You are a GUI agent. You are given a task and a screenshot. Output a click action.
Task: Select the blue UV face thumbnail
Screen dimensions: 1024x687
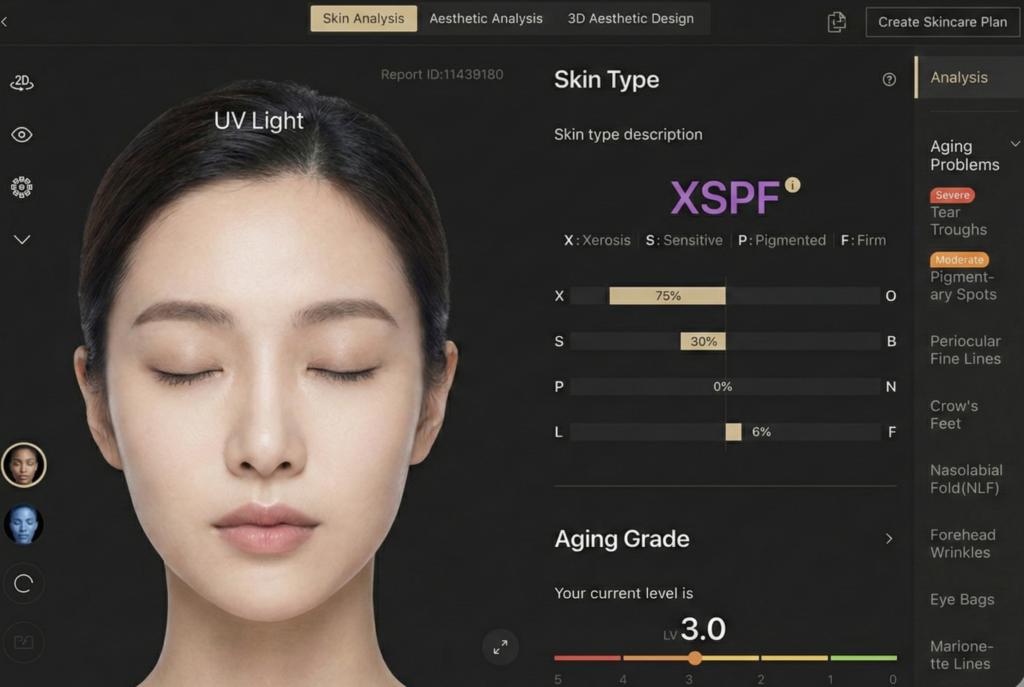[x=24, y=524]
